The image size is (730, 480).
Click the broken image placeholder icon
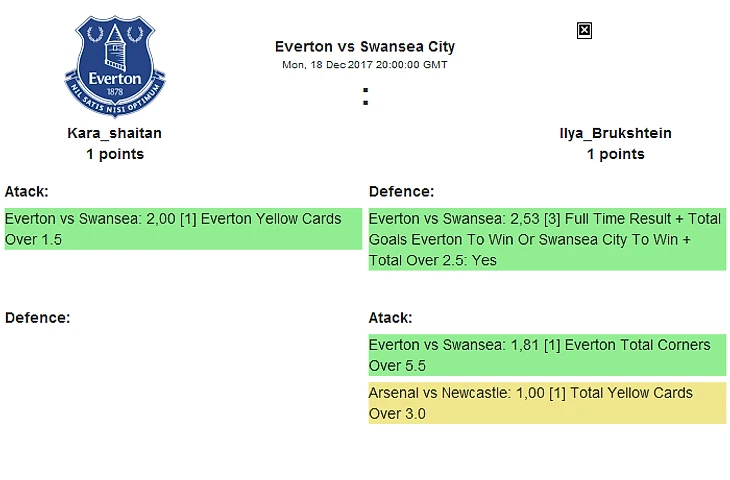[x=585, y=30]
